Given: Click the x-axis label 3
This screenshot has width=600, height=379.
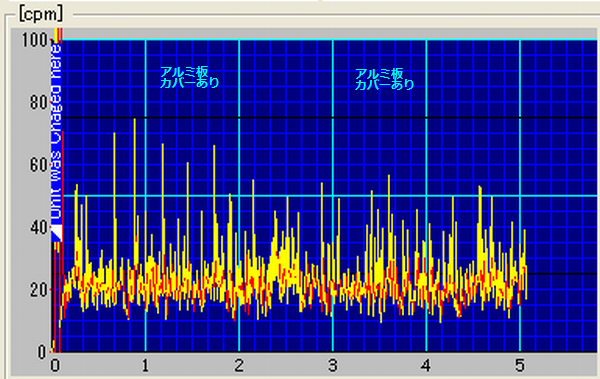Looking at the screenshot, I should click(x=333, y=366).
